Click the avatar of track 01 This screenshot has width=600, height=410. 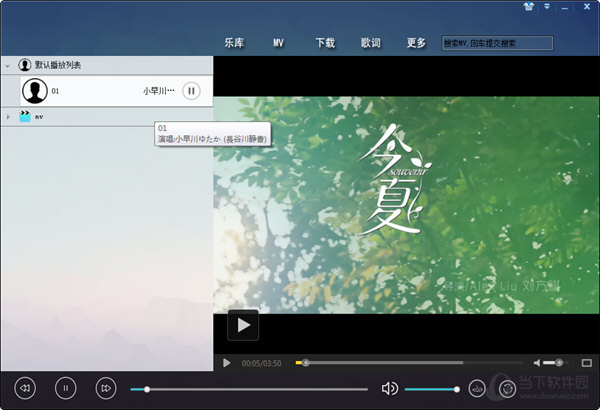click(35, 91)
